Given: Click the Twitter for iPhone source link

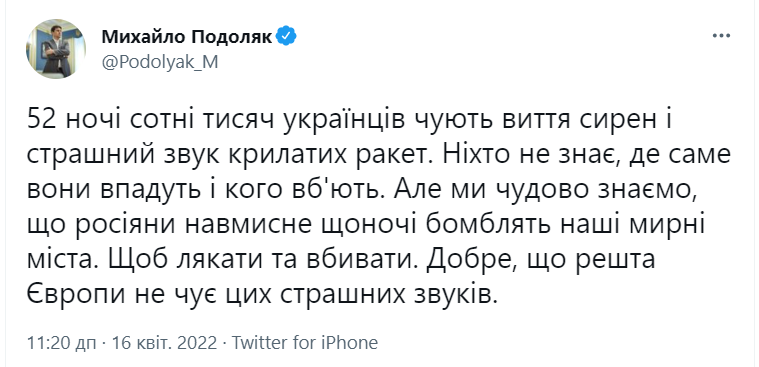Looking at the screenshot, I should tap(304, 343).
